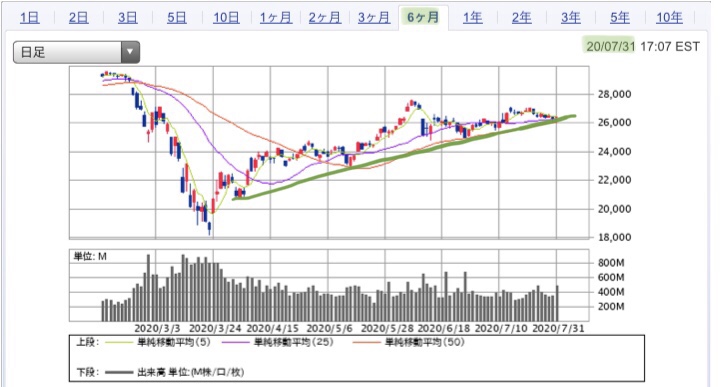Switch to the 3日 range tab
The height and width of the screenshot is (387, 725).
(x=128, y=18)
